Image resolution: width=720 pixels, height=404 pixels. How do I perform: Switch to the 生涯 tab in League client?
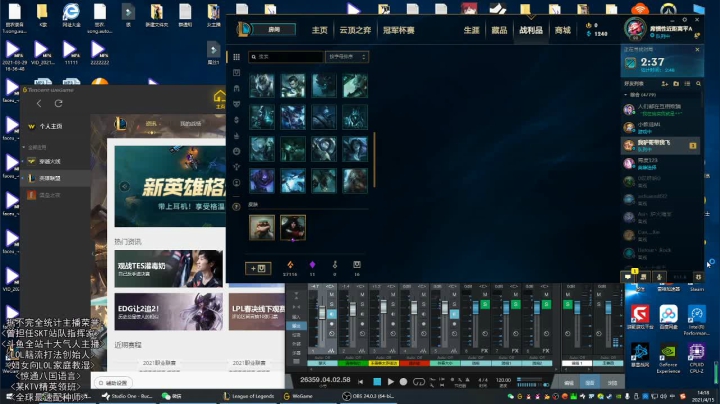tap(472, 30)
